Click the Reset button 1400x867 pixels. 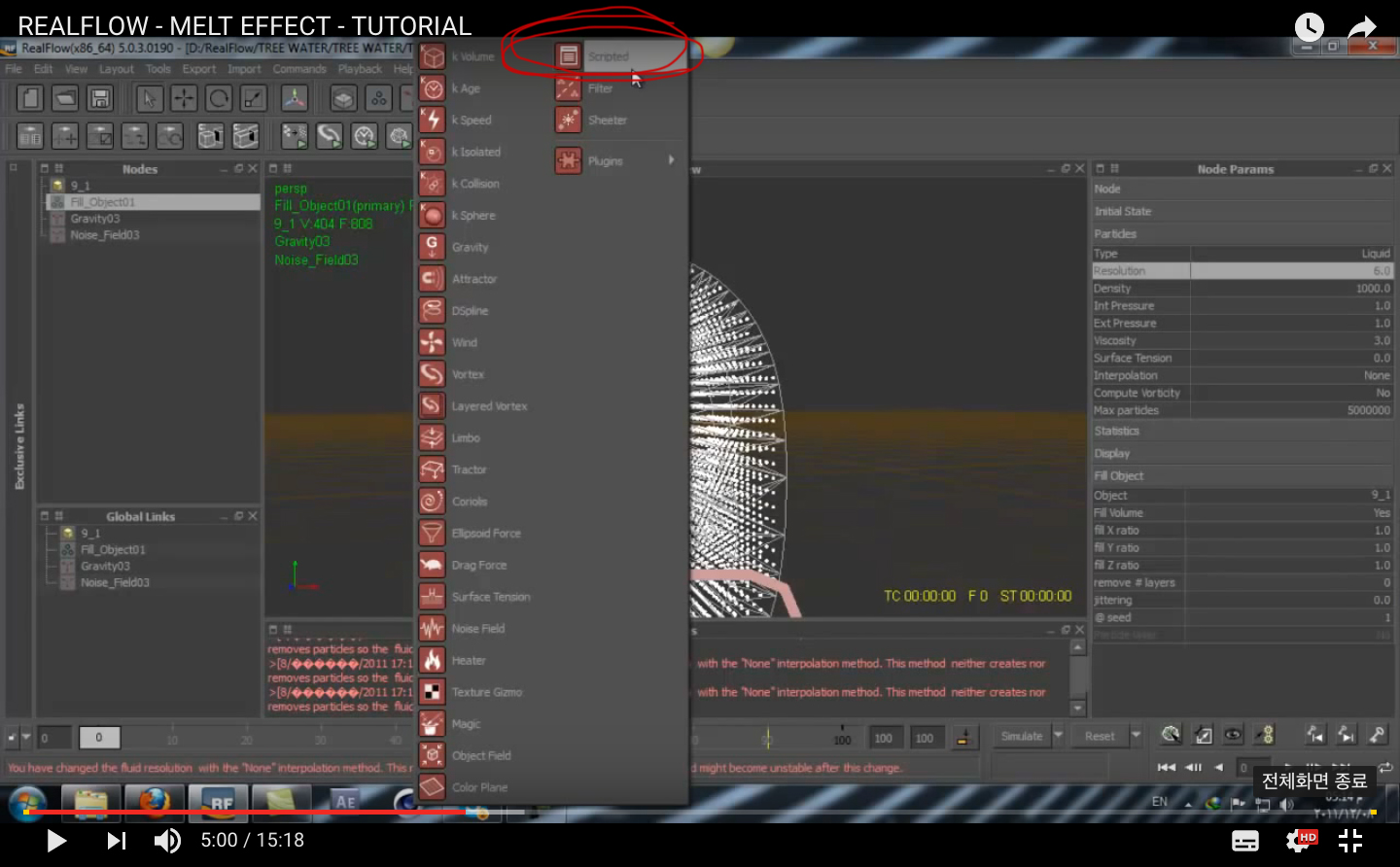click(1100, 736)
